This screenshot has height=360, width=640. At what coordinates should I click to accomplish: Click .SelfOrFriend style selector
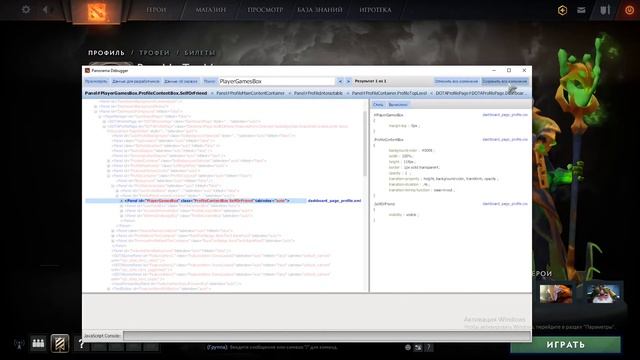[x=384, y=204]
